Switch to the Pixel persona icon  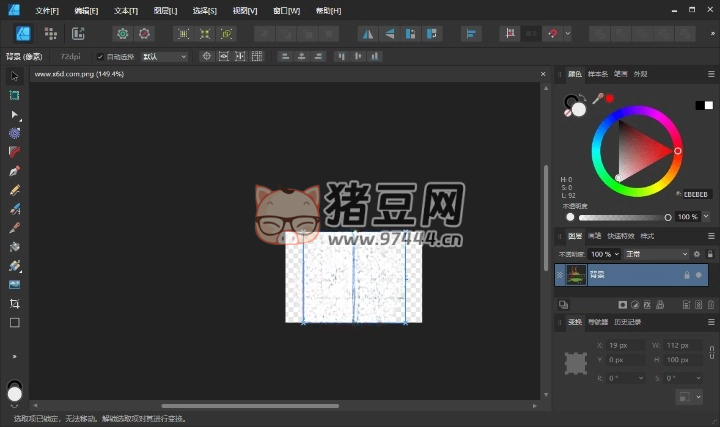[x=50, y=33]
